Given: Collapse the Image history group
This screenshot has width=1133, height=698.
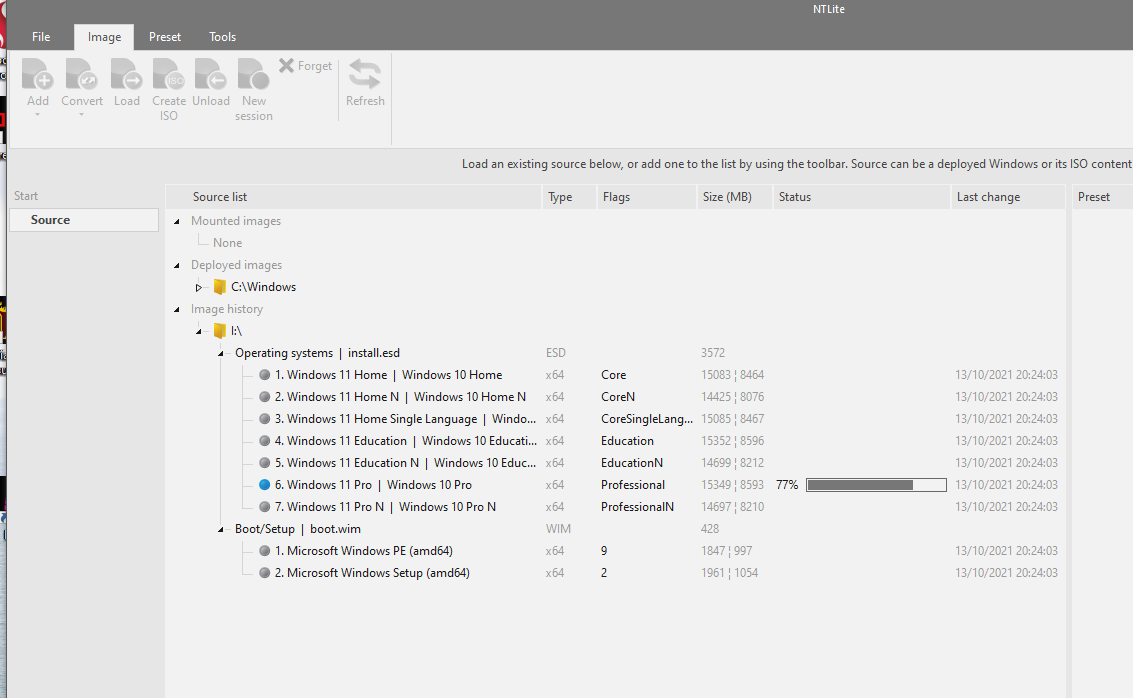Looking at the screenshot, I should [x=176, y=309].
